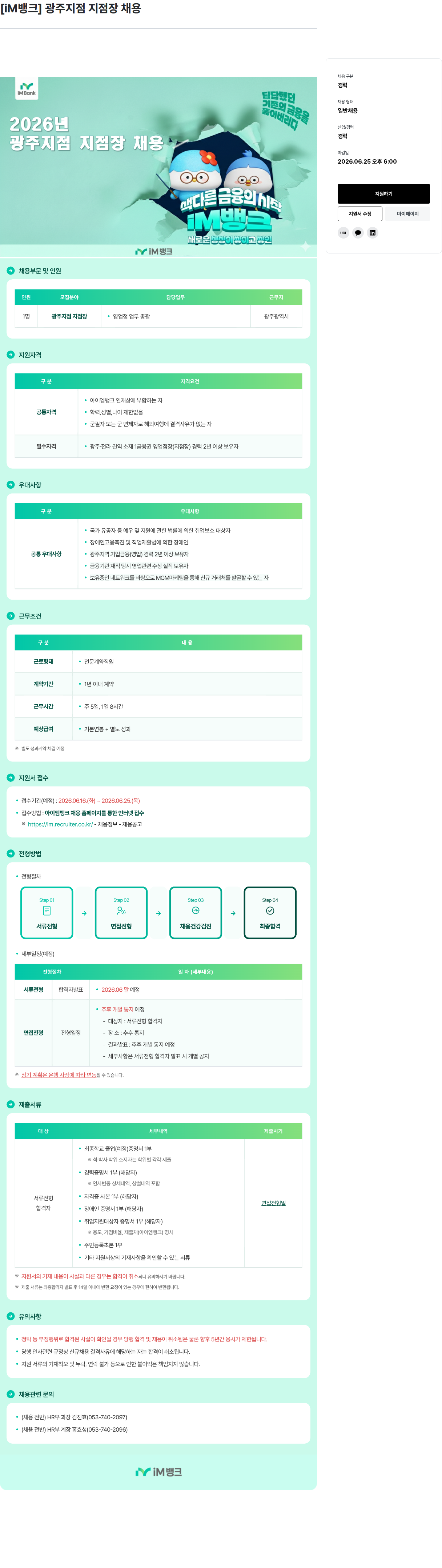
Task: Click the Step 04 최종합격 card
Action: (x=270, y=913)
